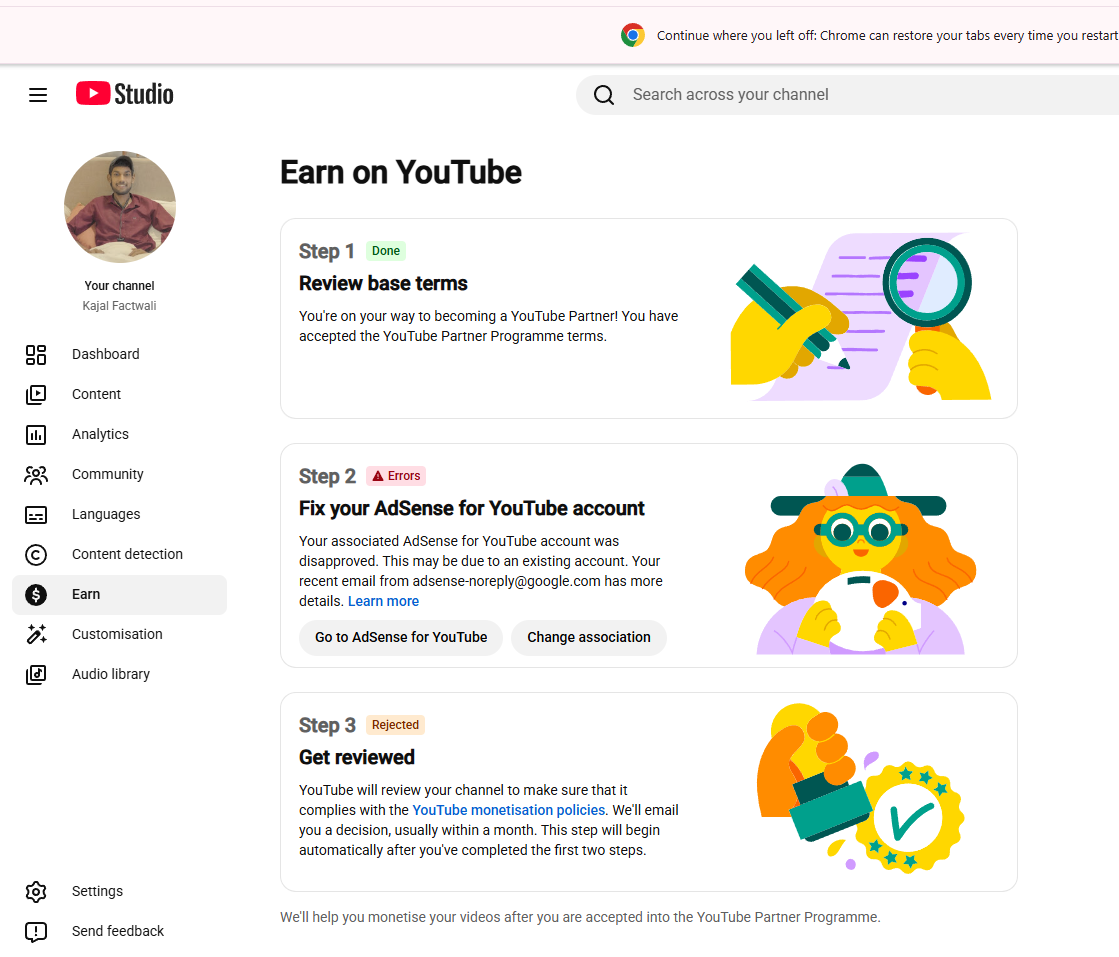Click the Dashboard grid icon
1119x957 pixels.
click(x=36, y=355)
